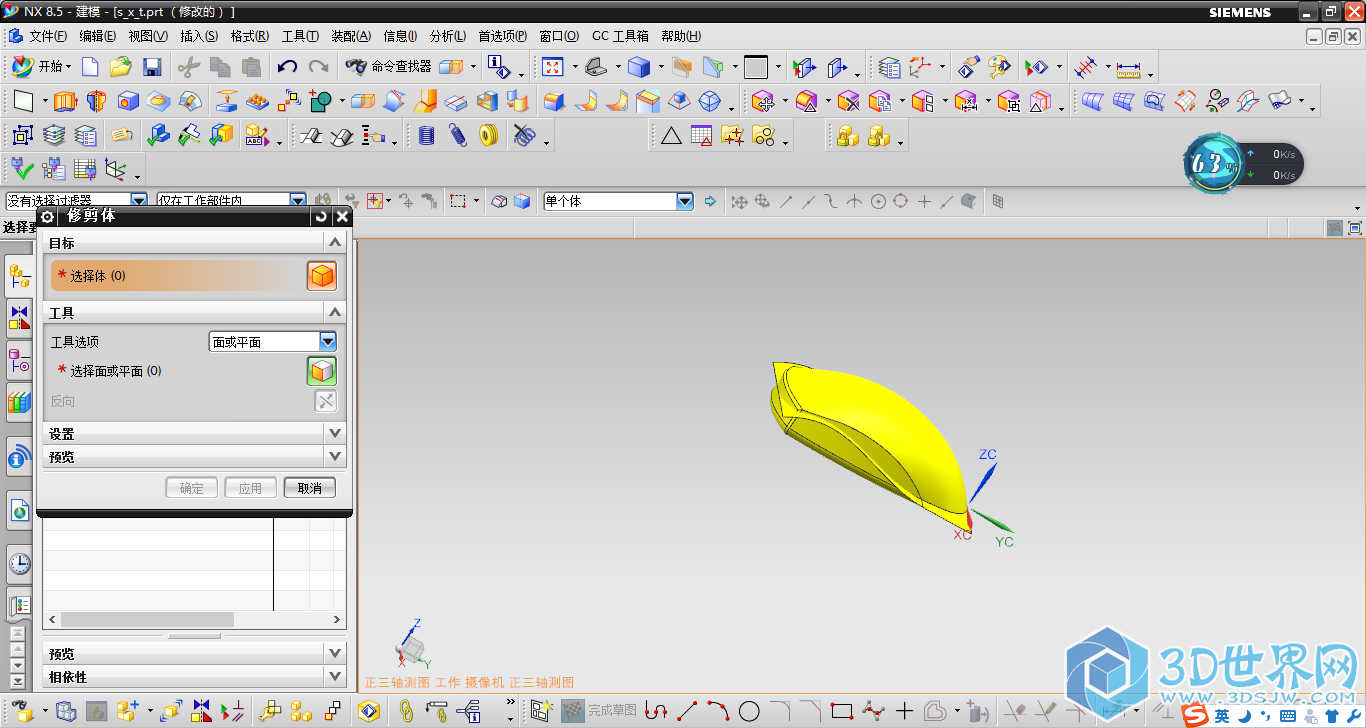Toggle the snap point on curve option
1366x728 pixels.
click(x=945, y=201)
